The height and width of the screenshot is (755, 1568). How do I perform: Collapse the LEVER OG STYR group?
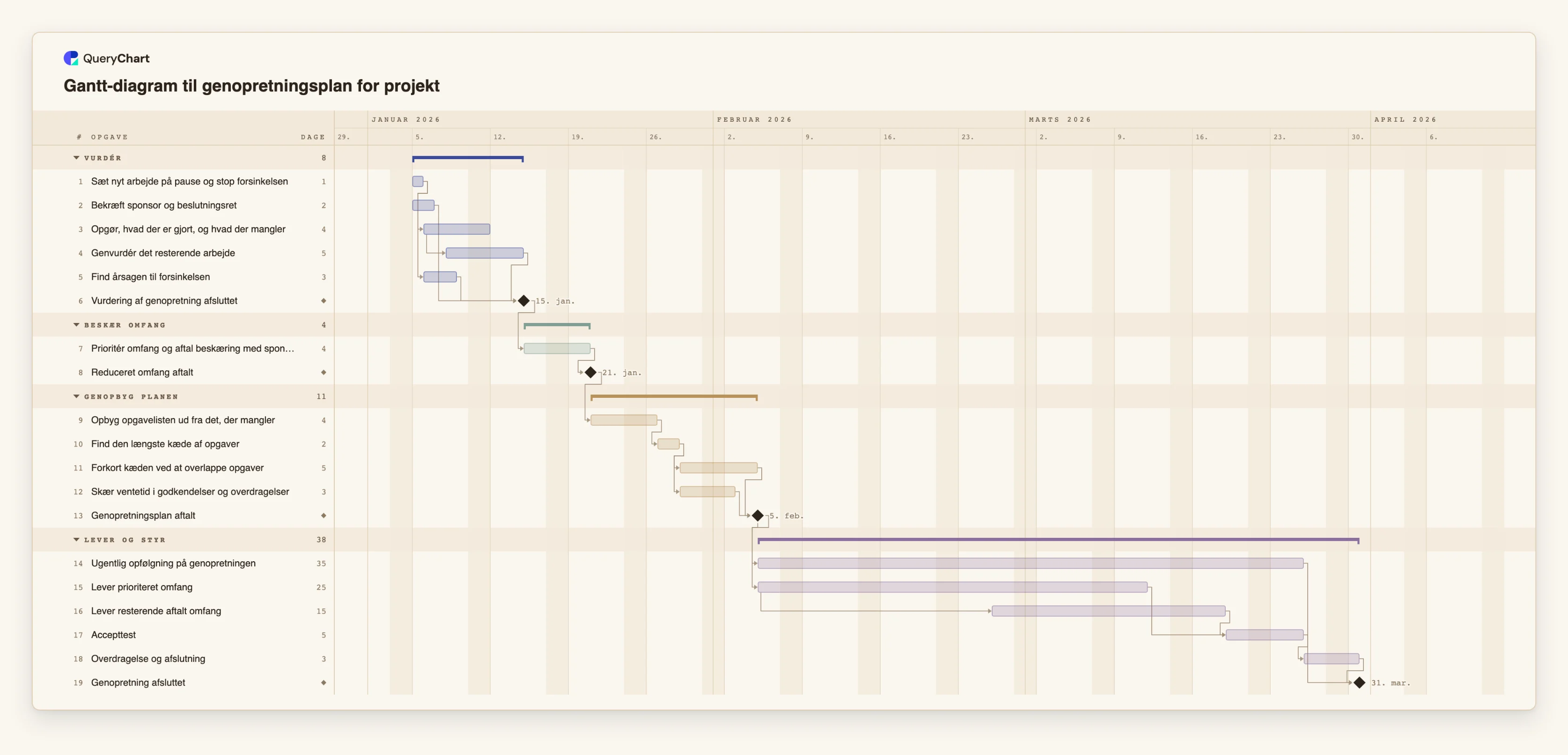point(76,540)
